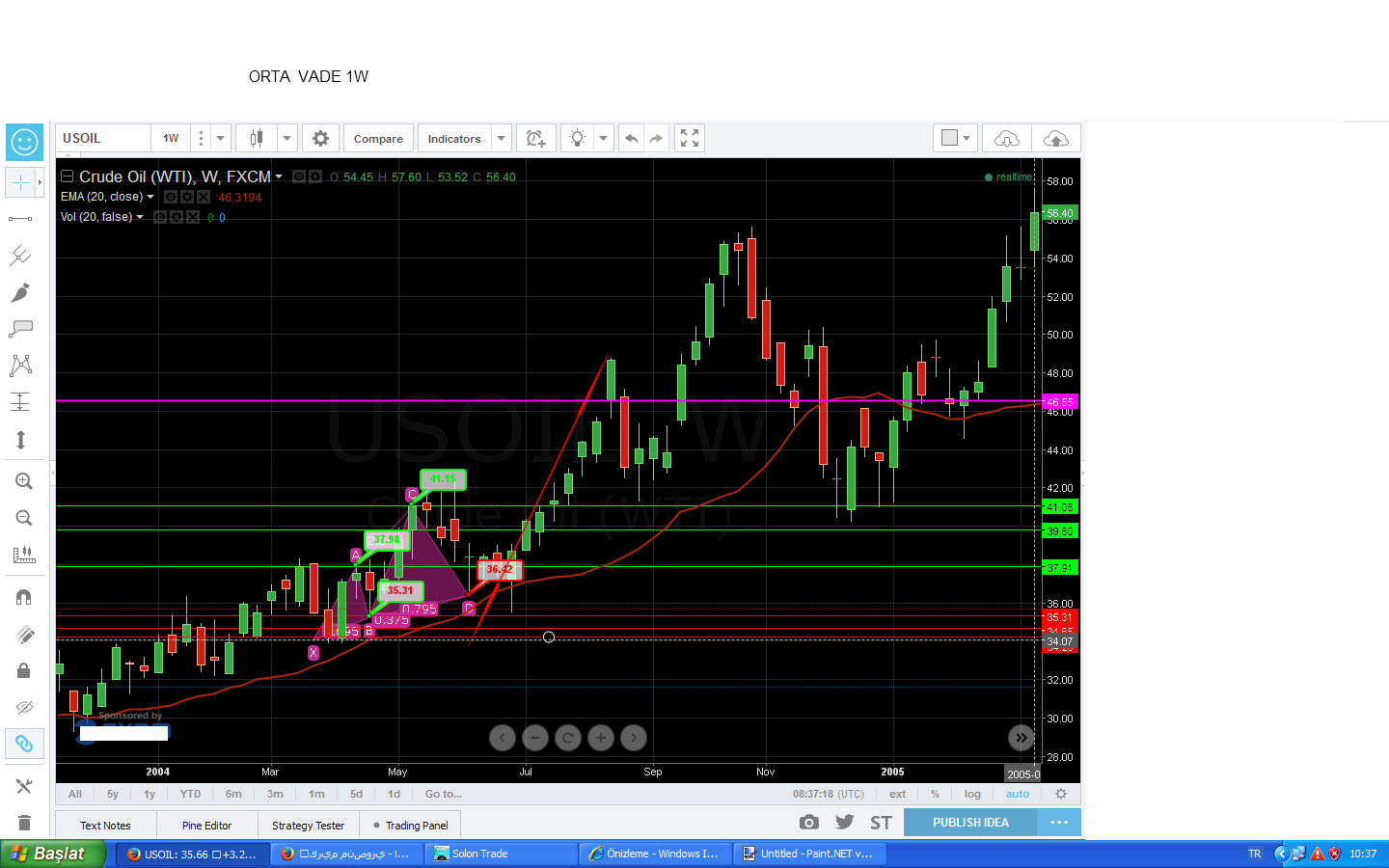The height and width of the screenshot is (868, 1389).
Task: Toggle hide all drawing tools eye
Action: pos(24,707)
